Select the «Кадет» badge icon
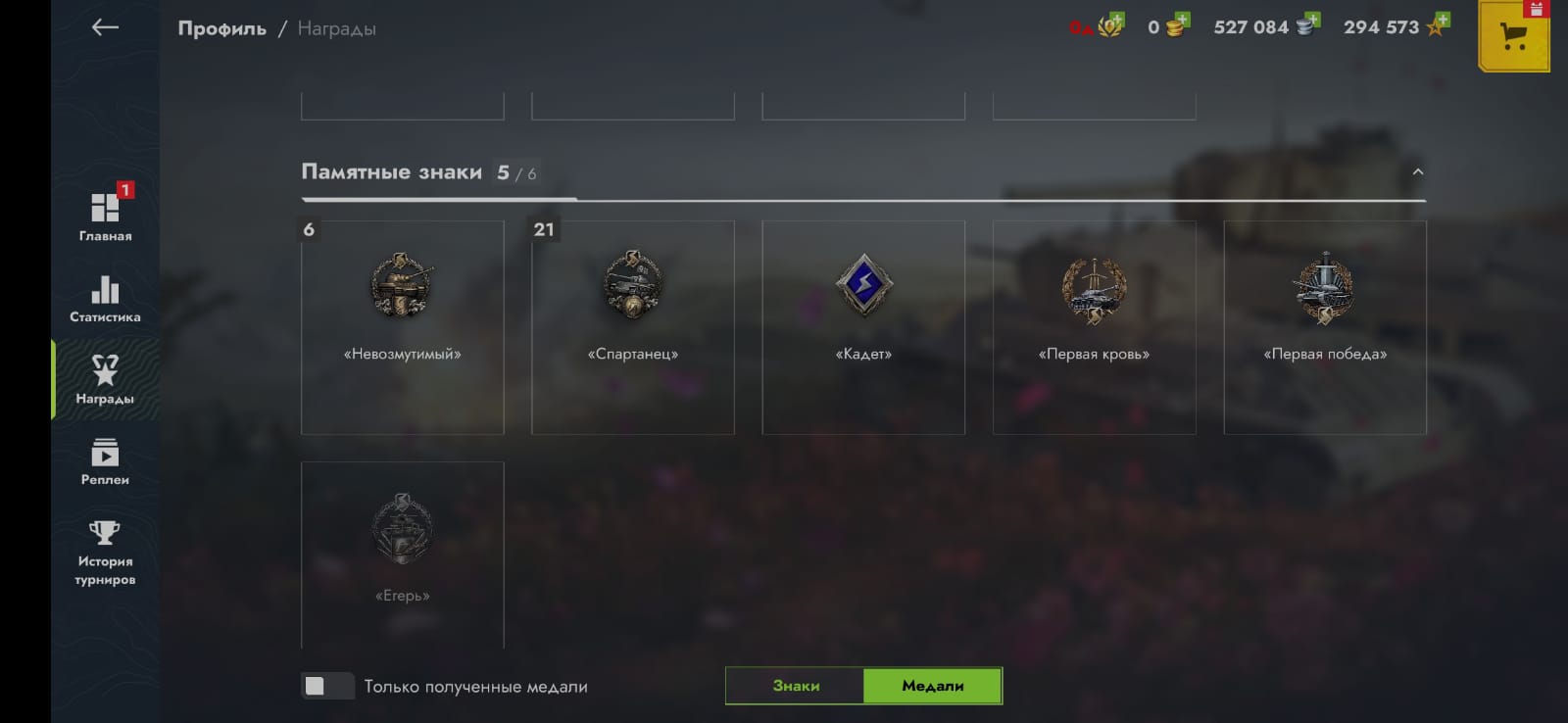 (863, 284)
